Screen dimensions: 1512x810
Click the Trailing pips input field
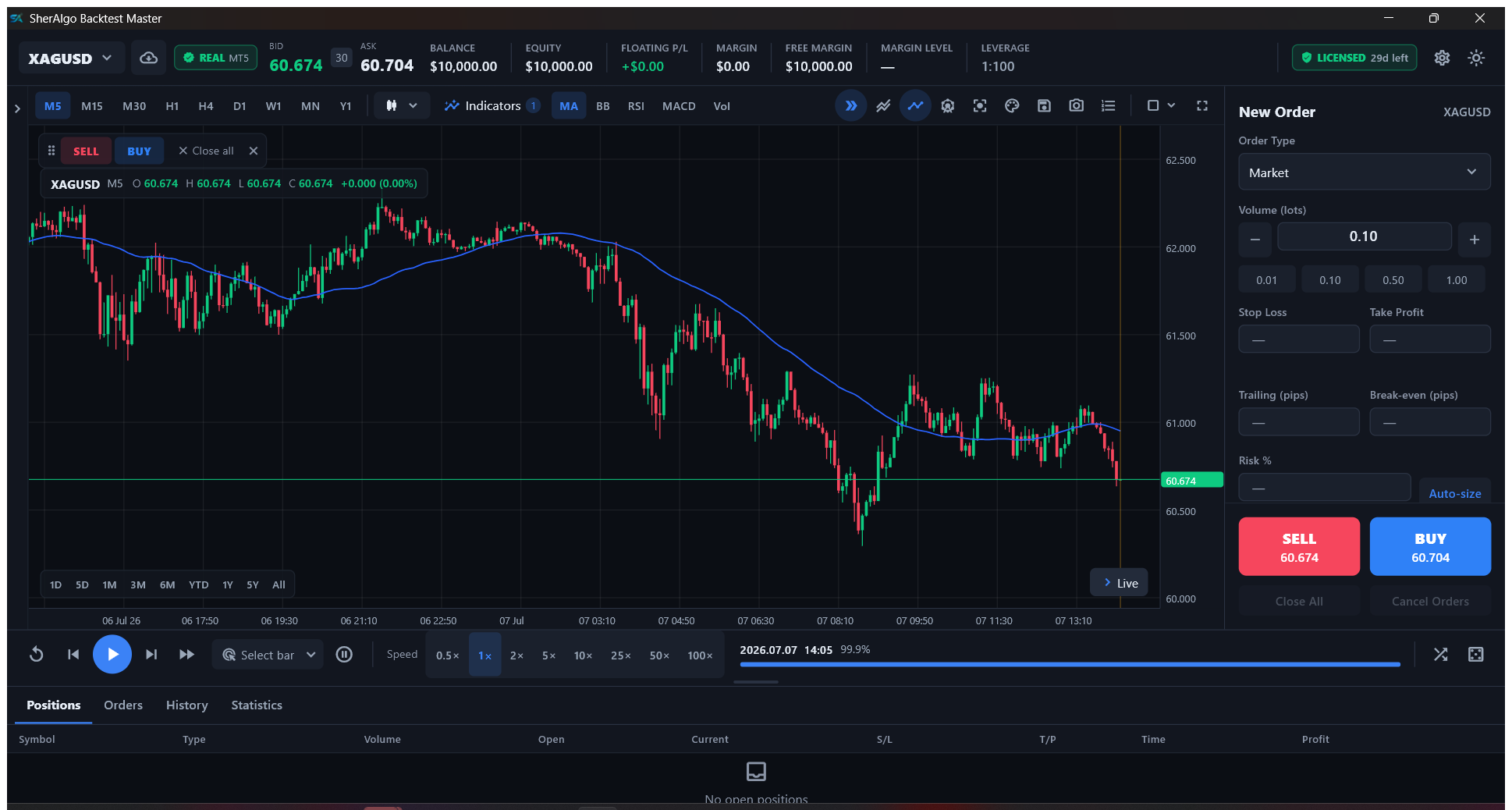click(1299, 422)
